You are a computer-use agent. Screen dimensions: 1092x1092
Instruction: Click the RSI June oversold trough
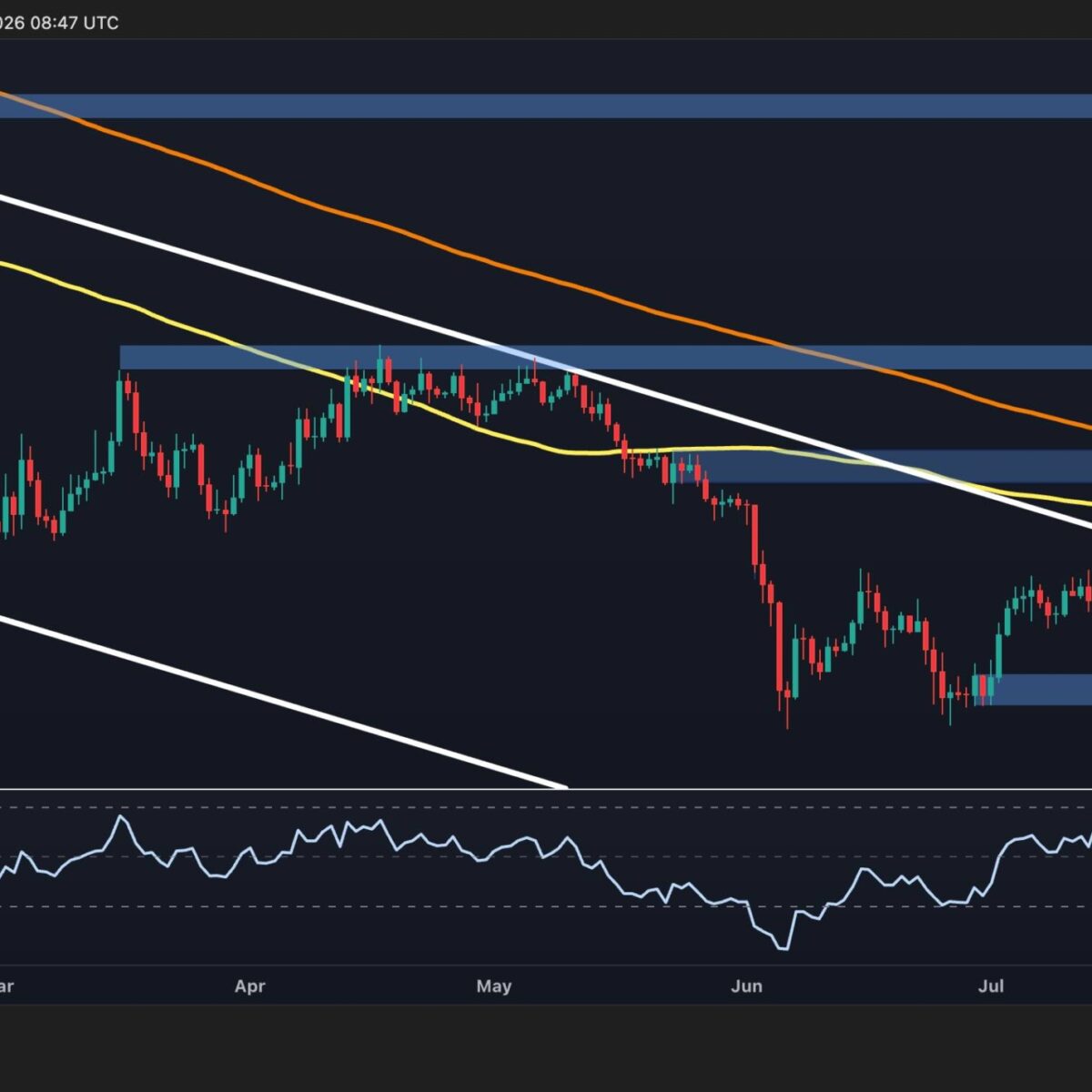tap(783, 946)
